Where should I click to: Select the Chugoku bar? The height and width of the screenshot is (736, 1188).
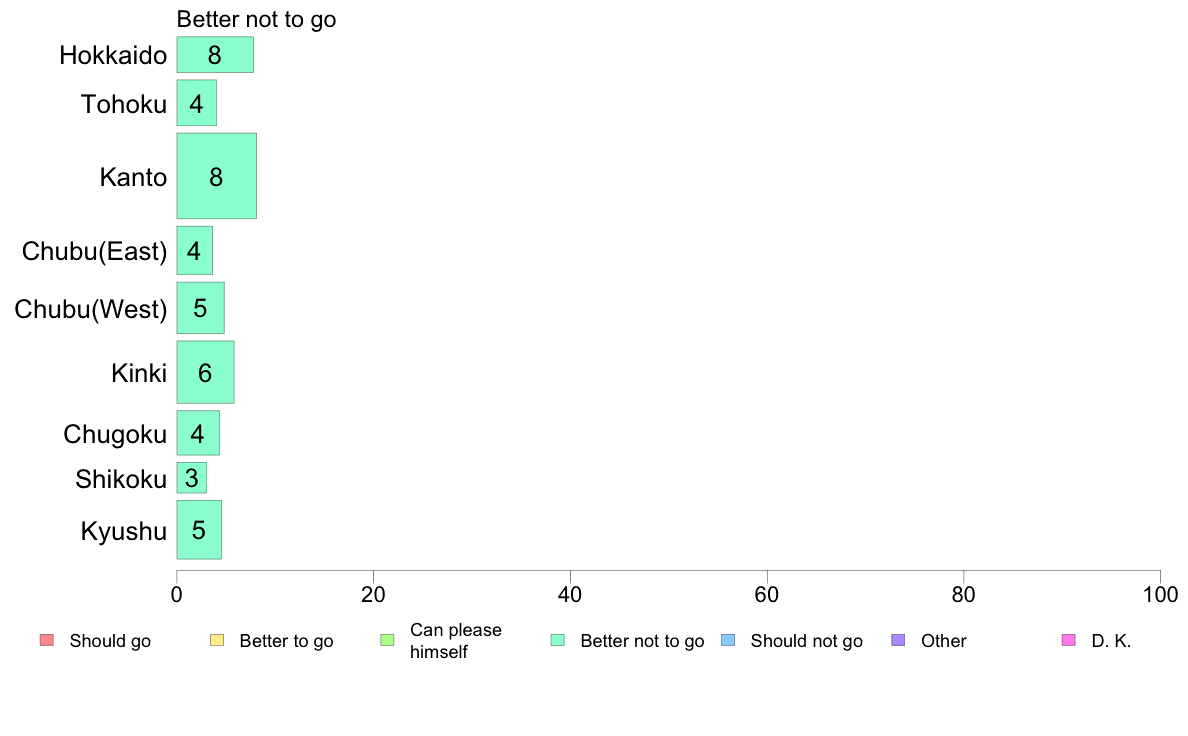(x=199, y=433)
